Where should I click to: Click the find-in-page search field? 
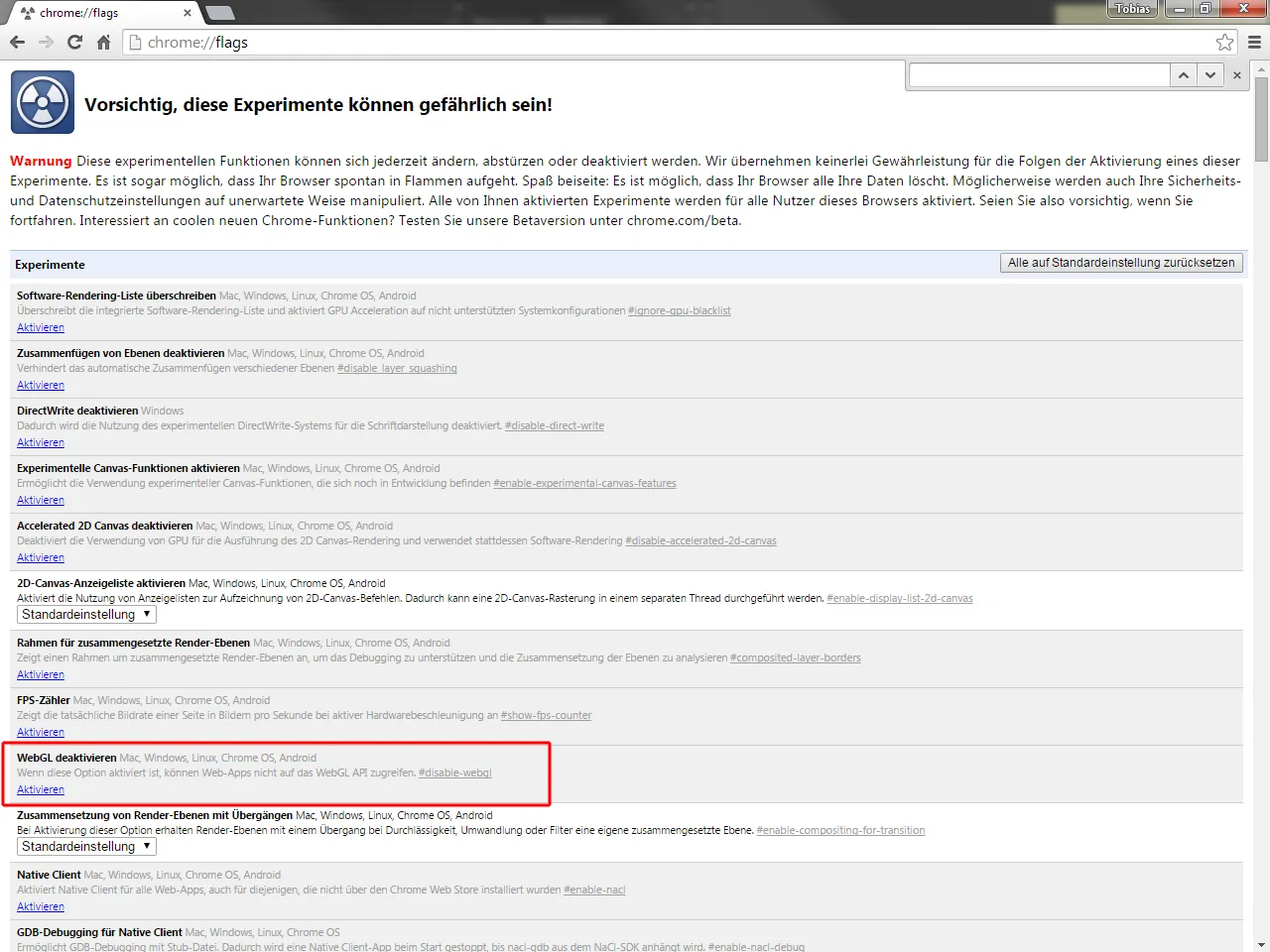(x=1039, y=75)
